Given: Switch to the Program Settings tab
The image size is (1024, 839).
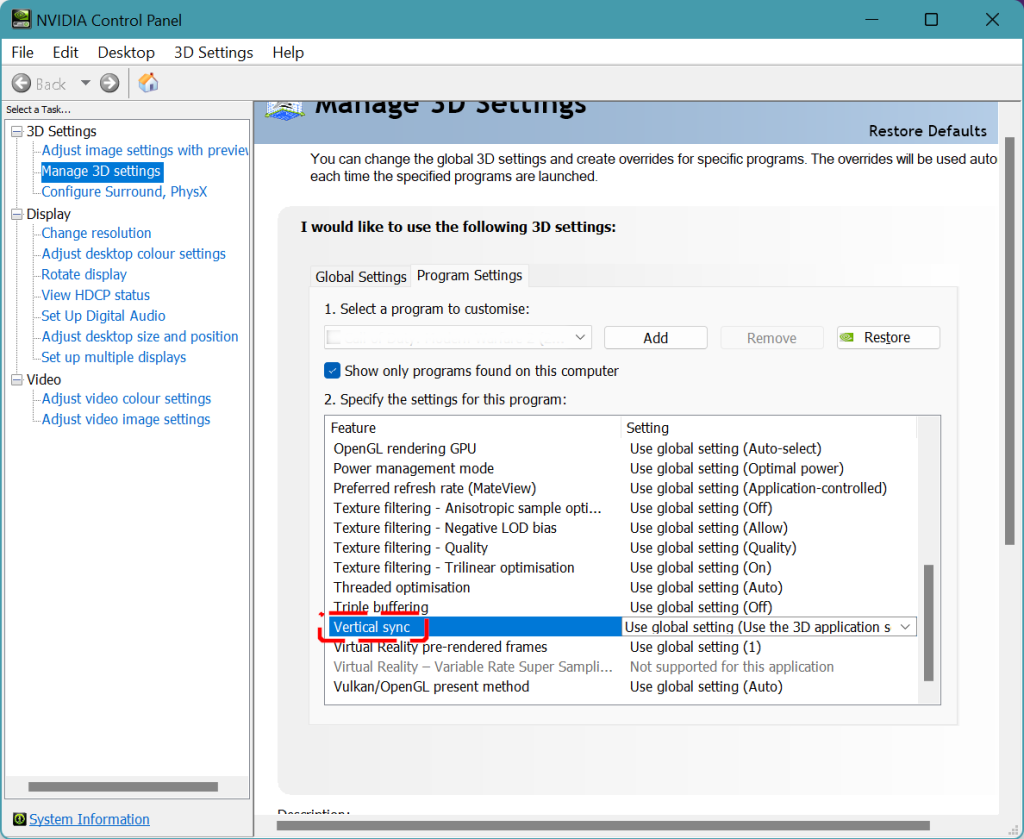Looking at the screenshot, I should pyautogui.click(x=470, y=276).
